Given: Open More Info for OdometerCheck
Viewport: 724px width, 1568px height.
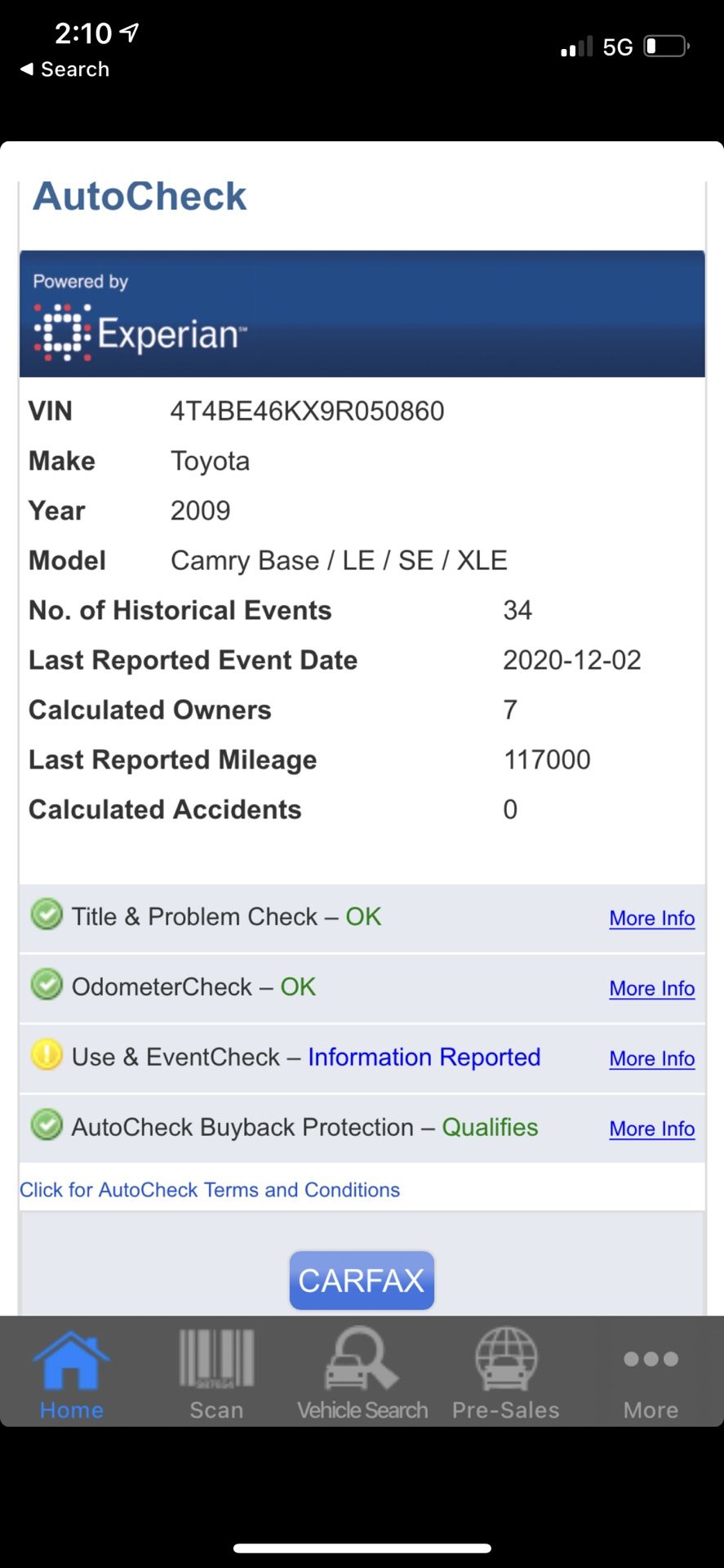Looking at the screenshot, I should [x=651, y=989].
